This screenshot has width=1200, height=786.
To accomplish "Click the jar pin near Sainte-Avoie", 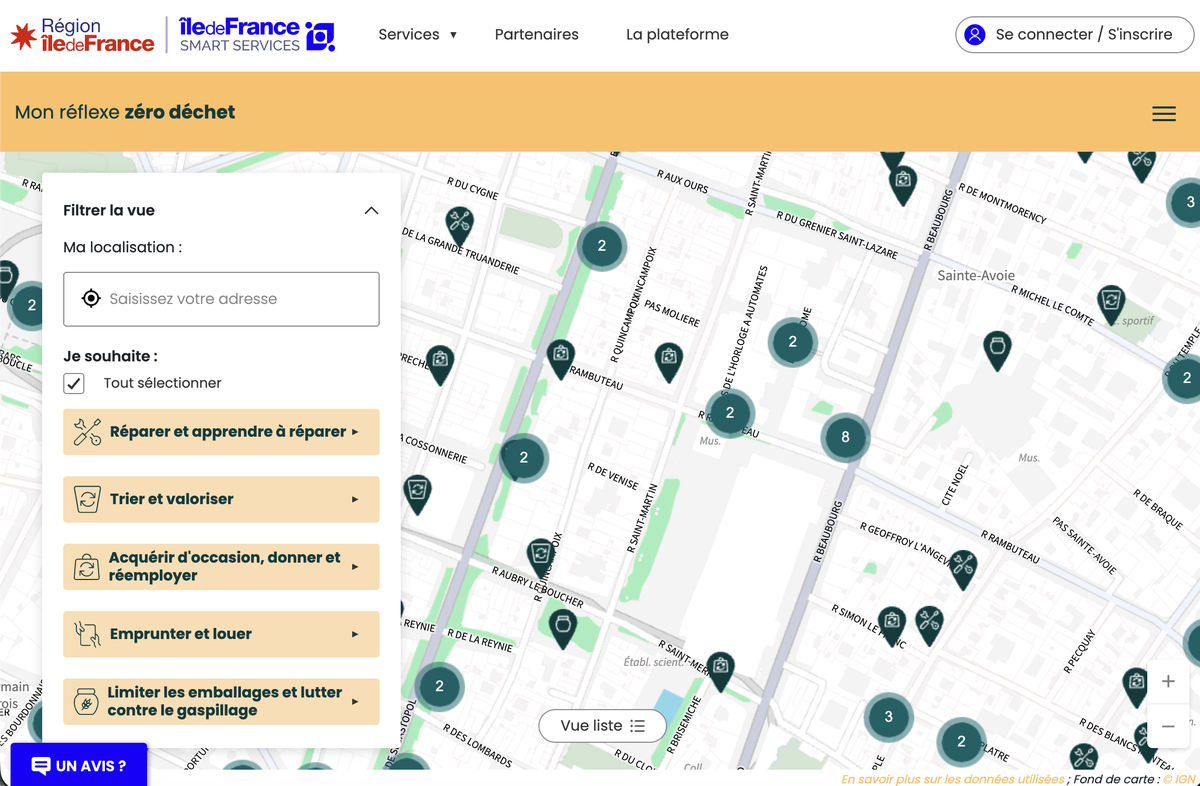I will [x=997, y=348].
